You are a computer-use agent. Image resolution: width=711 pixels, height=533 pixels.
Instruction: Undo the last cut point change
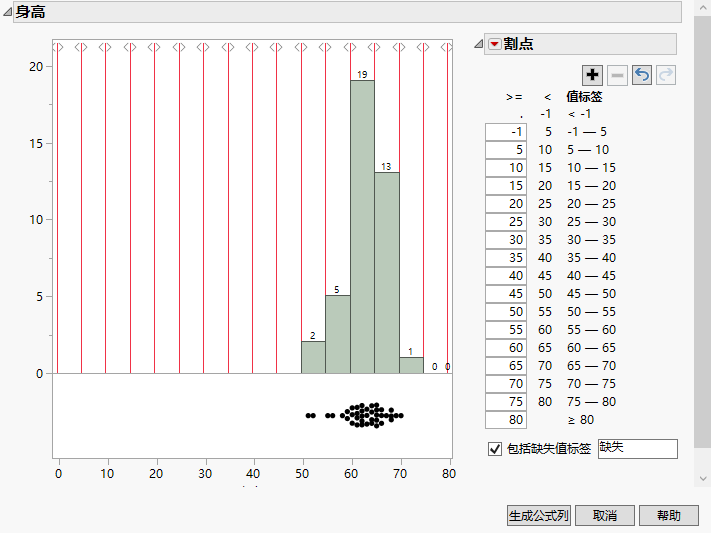click(x=642, y=75)
